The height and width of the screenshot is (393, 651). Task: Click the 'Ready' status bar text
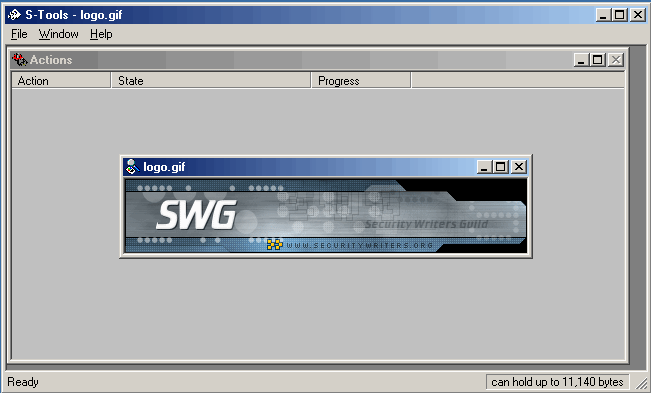click(x=23, y=382)
